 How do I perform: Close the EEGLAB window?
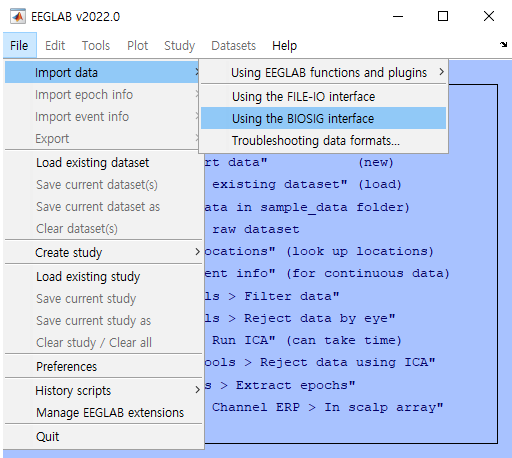click(489, 16)
